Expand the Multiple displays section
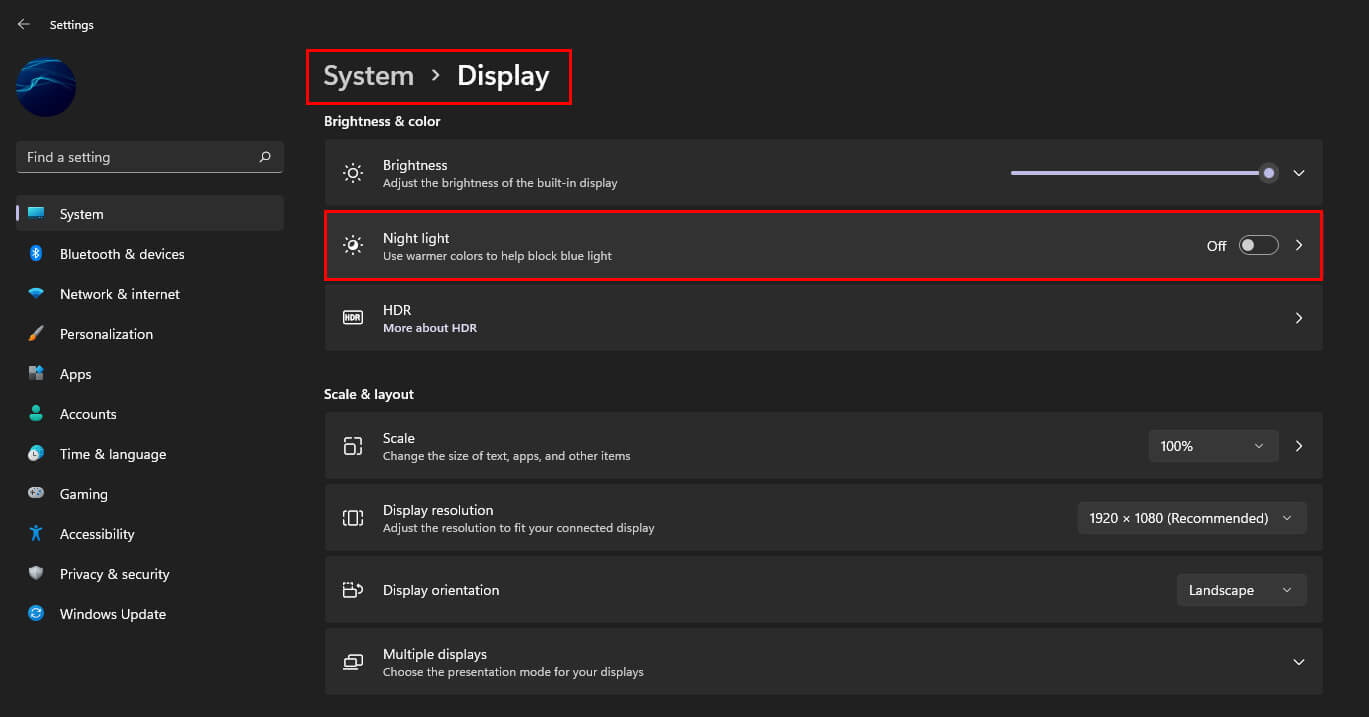 pyautogui.click(x=1299, y=662)
